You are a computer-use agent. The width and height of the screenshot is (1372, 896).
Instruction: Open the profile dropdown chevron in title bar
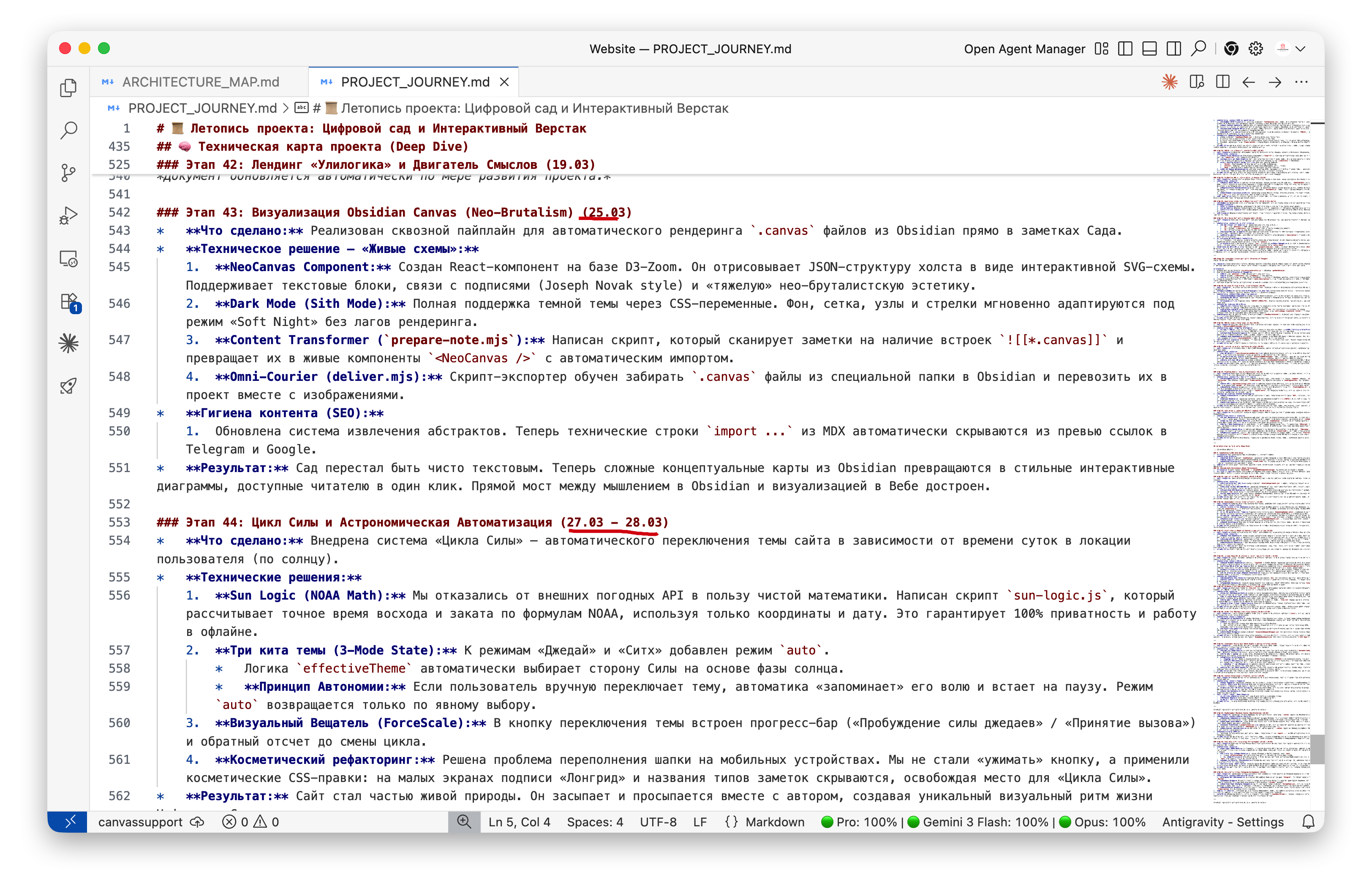(x=1301, y=49)
